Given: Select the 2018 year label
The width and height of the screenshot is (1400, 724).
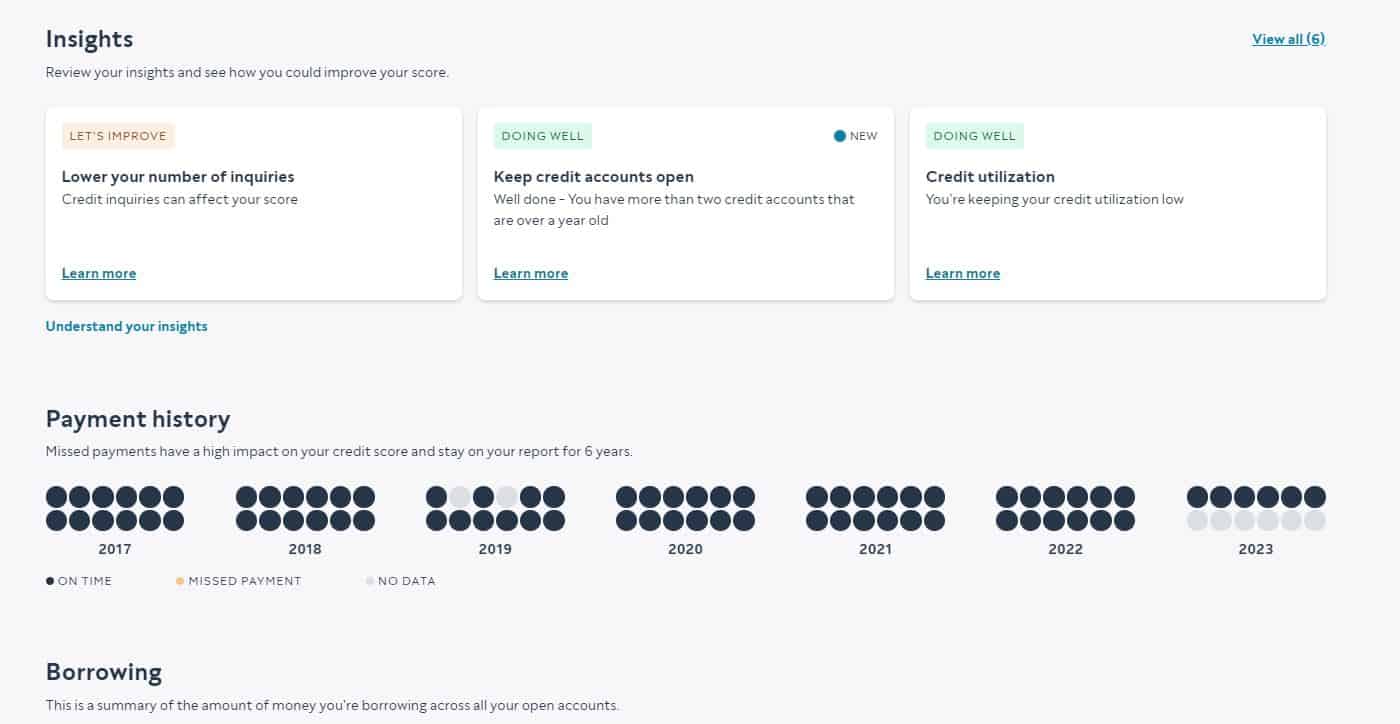Looking at the screenshot, I should click(x=305, y=549).
